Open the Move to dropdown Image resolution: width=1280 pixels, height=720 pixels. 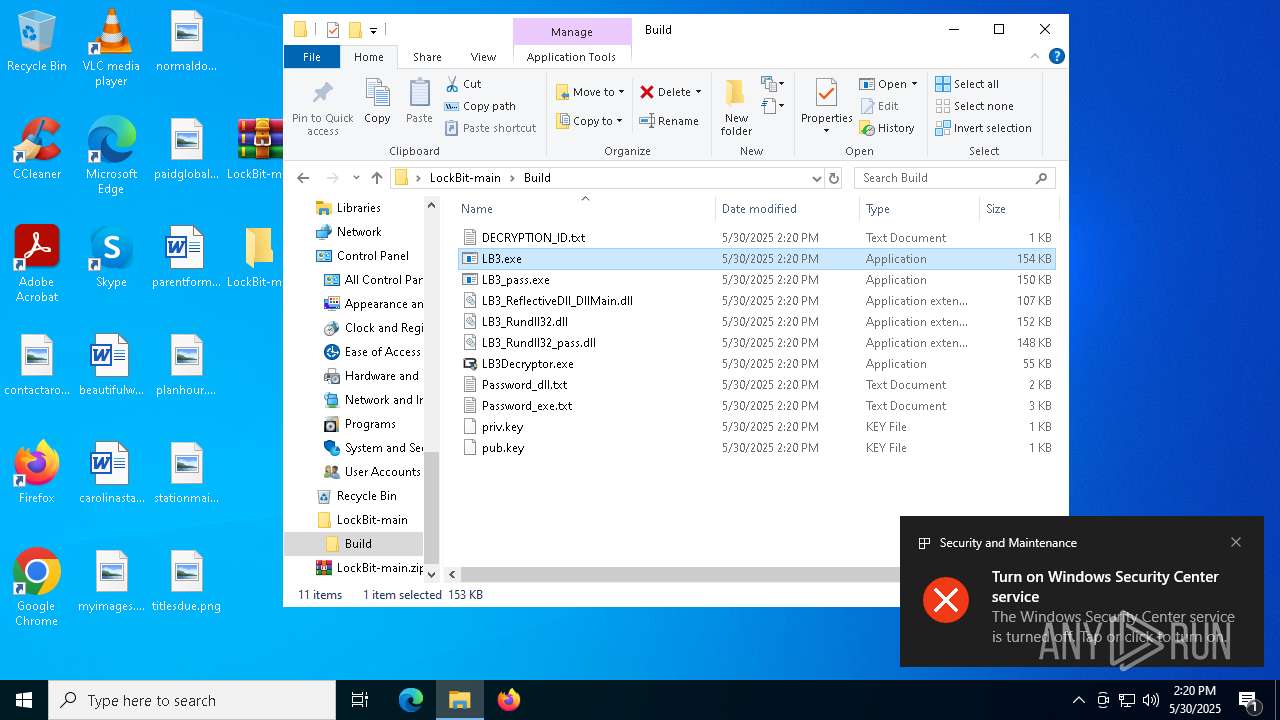590,92
